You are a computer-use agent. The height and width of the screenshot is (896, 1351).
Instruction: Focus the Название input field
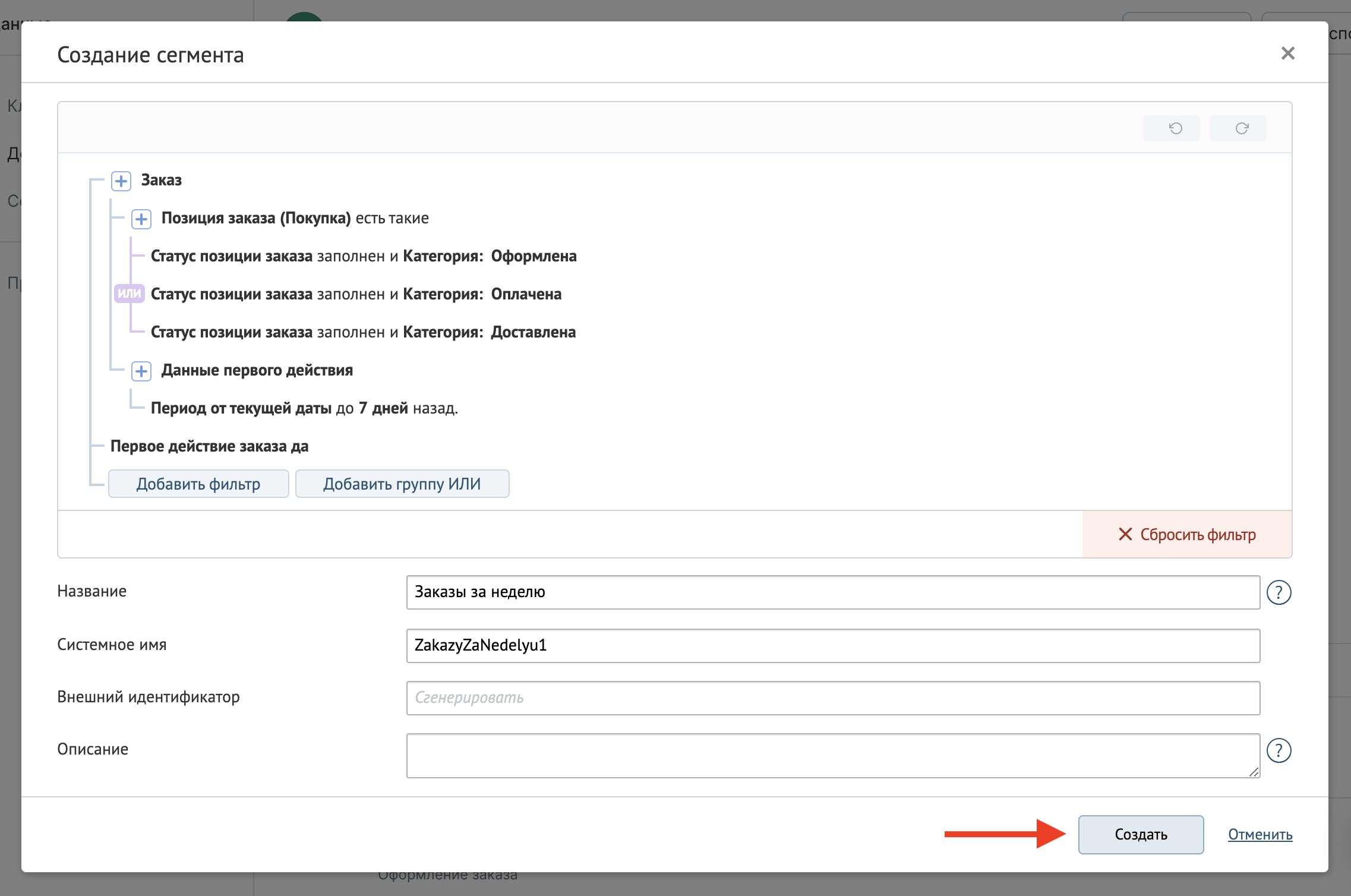[833, 592]
